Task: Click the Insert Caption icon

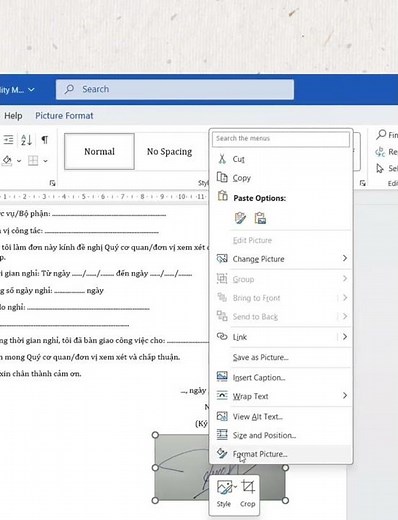Action: coord(222,376)
